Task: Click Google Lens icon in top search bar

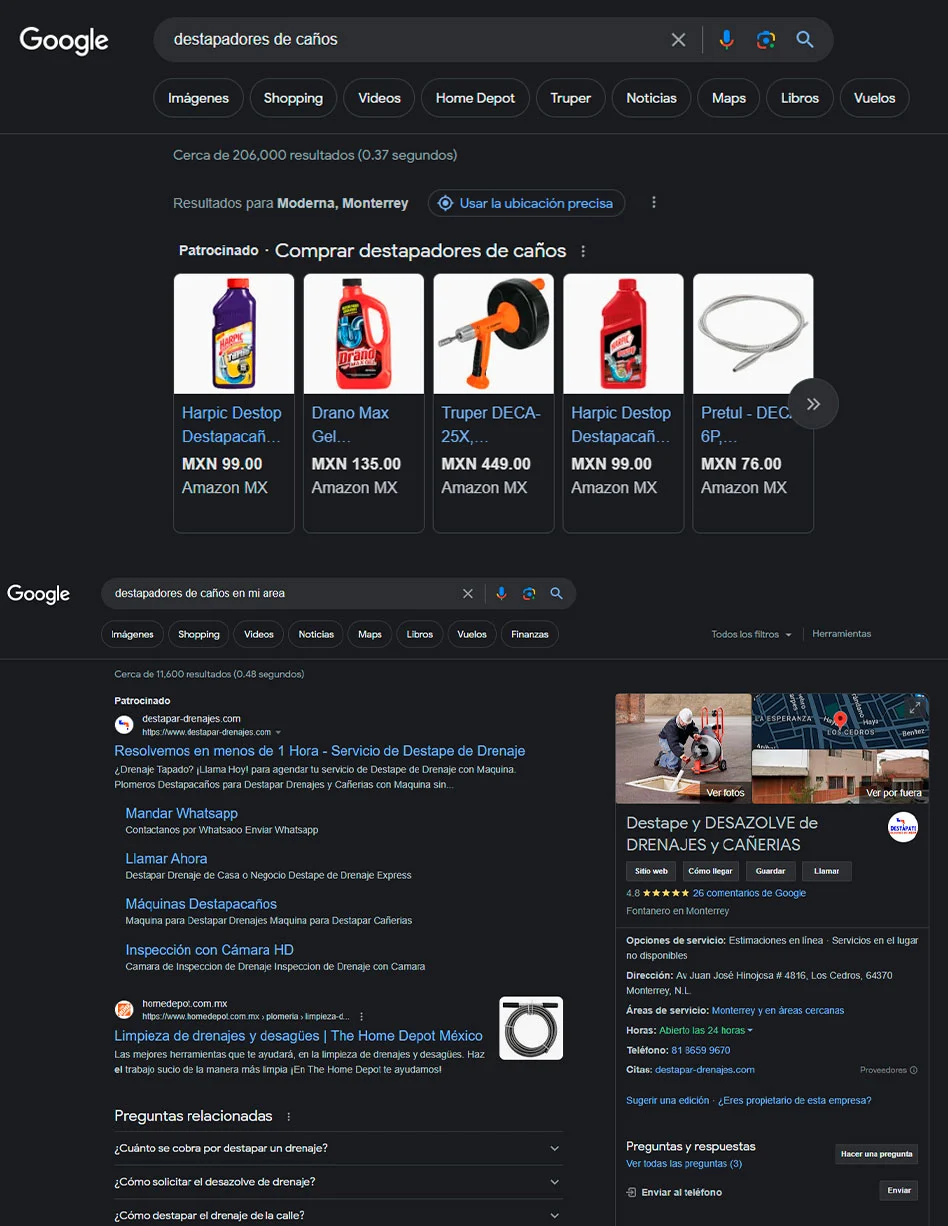Action: pos(765,40)
